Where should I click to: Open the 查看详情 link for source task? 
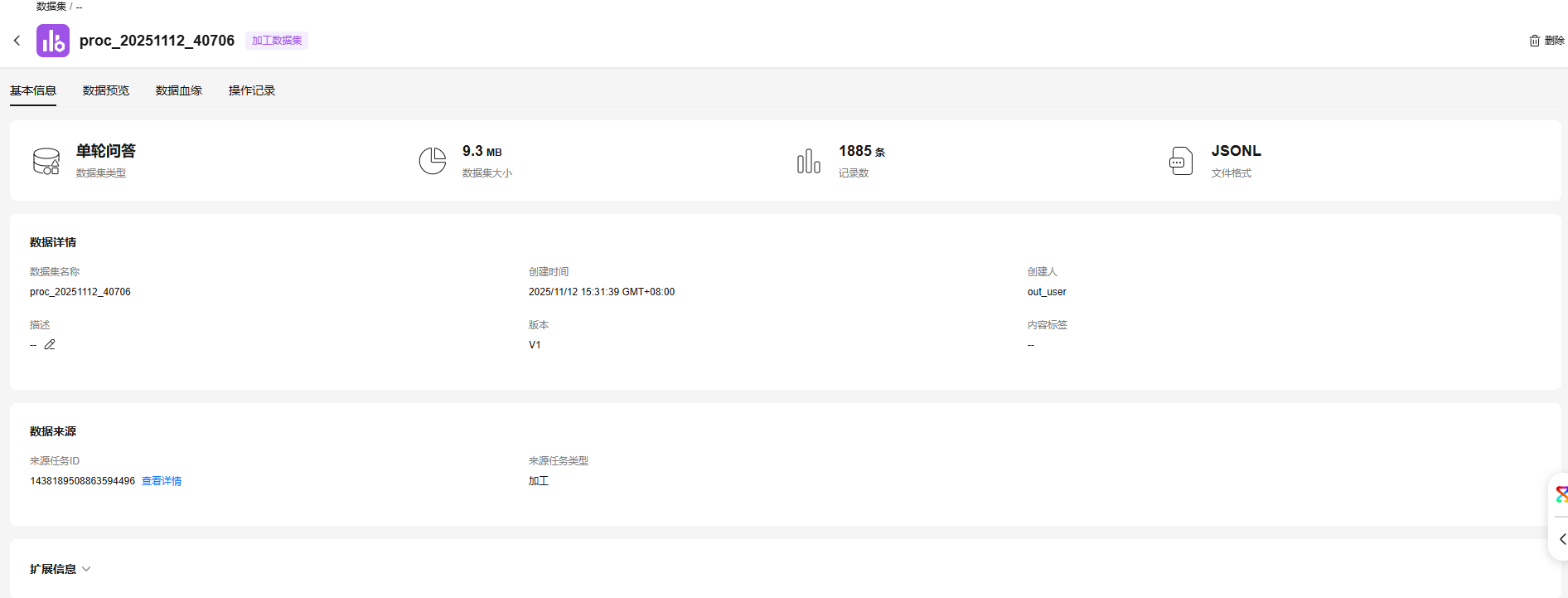click(162, 481)
